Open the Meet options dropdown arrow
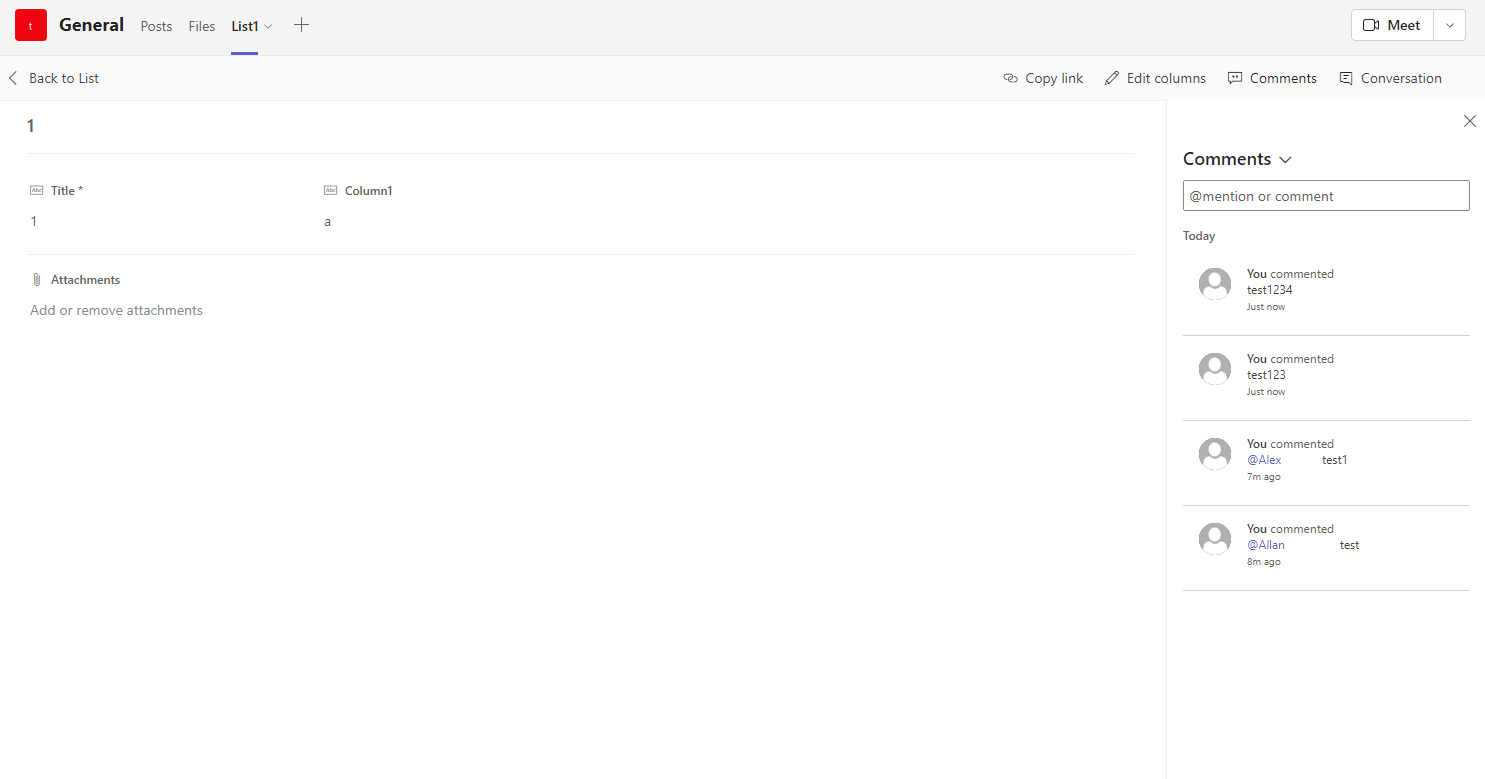 [x=1450, y=25]
